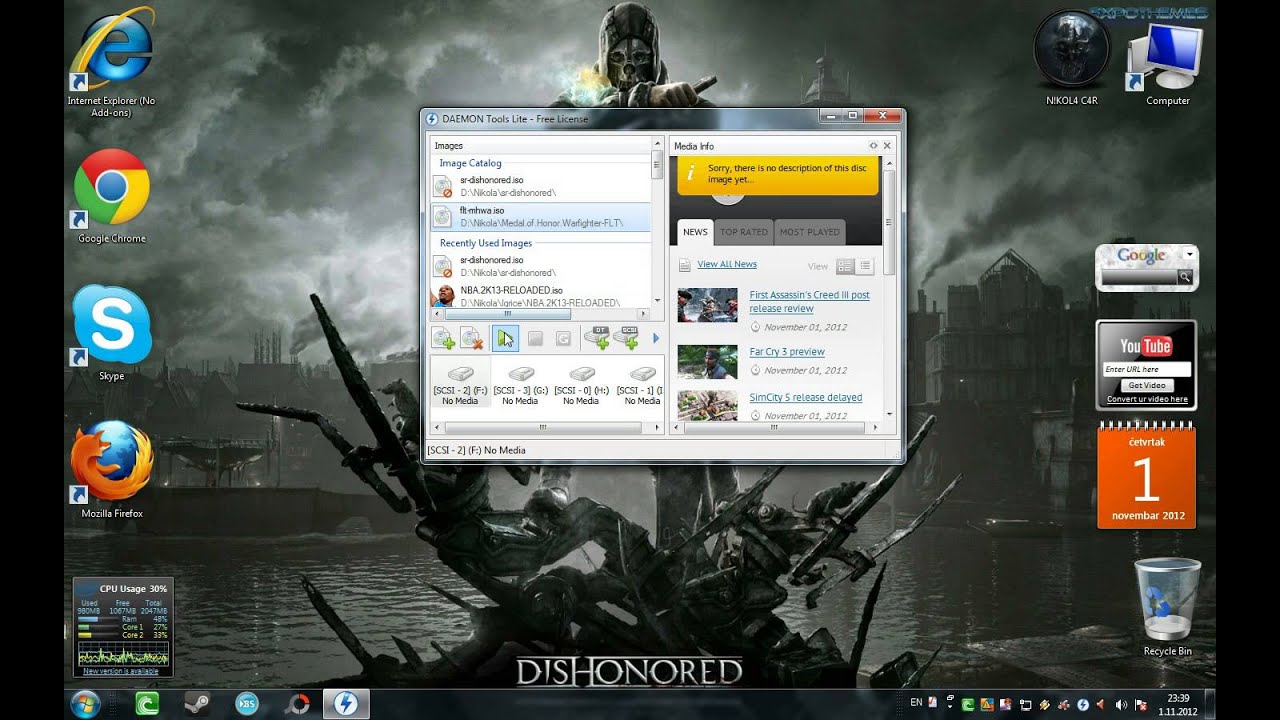Screen dimensions: 1280x720
Task: Open Google Chrome desktop shortcut
Action: coord(112,196)
